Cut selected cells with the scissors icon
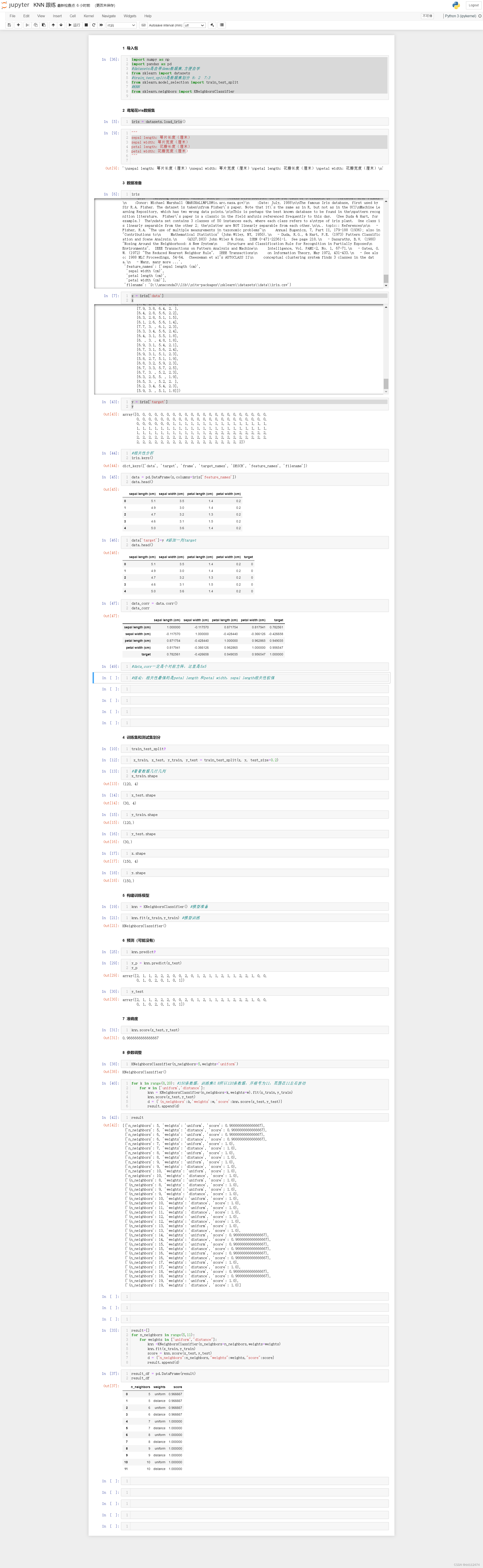483x1568 pixels. [27, 25]
